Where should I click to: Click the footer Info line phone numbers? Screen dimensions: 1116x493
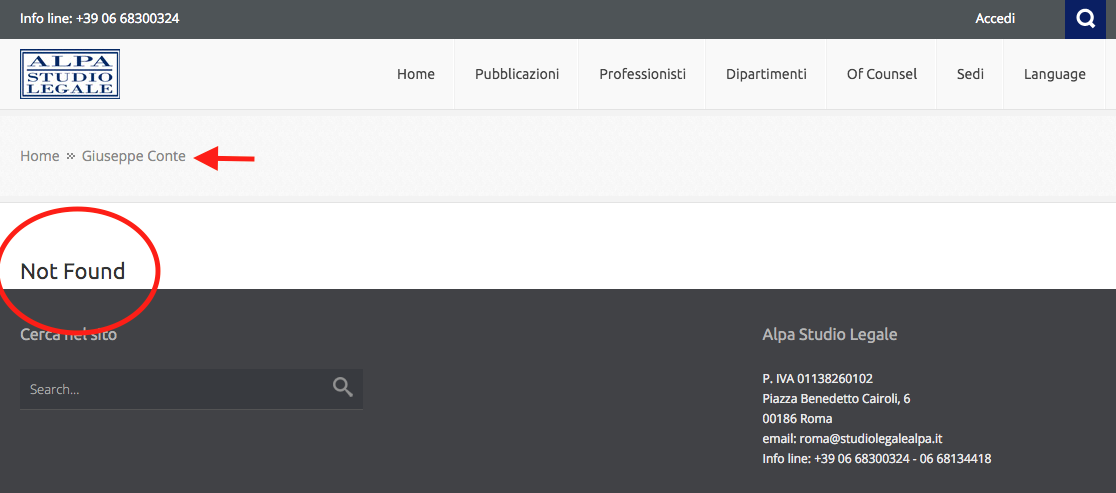pyautogui.click(x=876, y=458)
